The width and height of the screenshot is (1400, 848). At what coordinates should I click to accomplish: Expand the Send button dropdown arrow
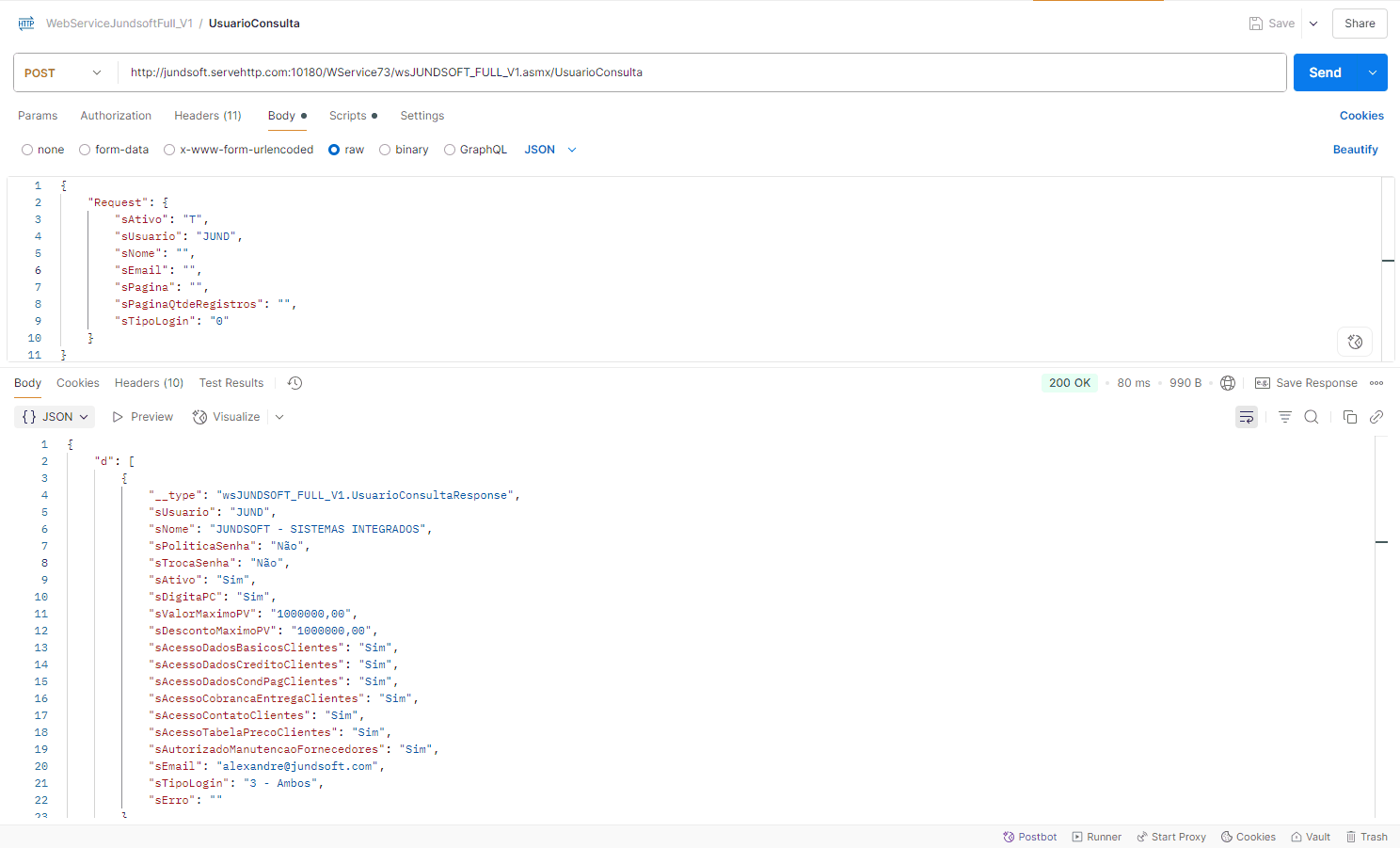coord(1372,72)
